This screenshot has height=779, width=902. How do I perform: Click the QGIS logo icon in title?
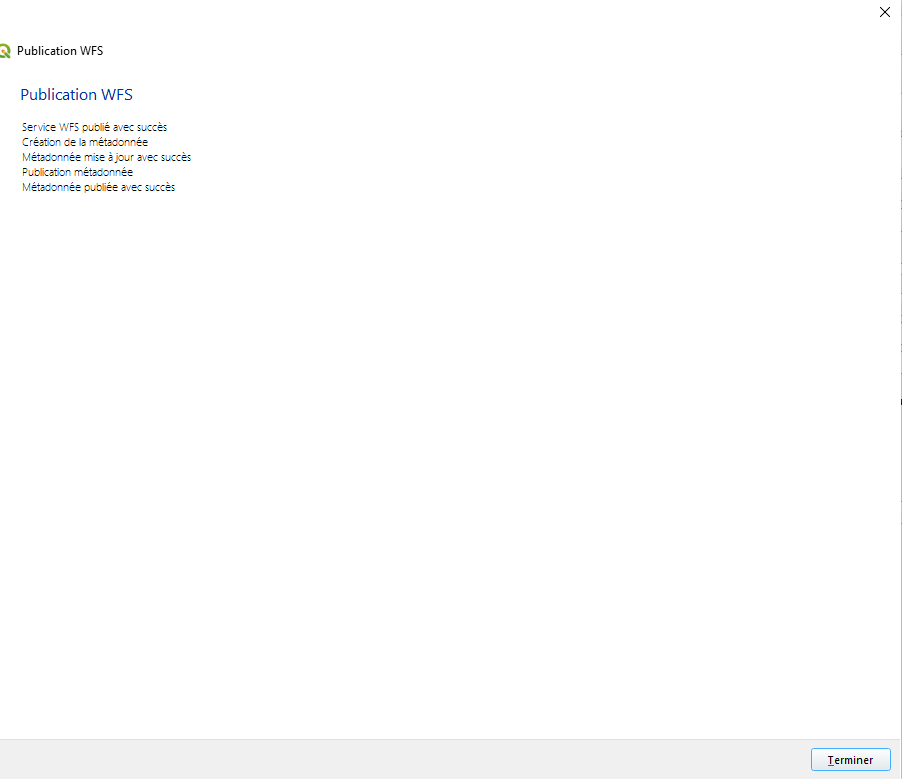point(5,51)
